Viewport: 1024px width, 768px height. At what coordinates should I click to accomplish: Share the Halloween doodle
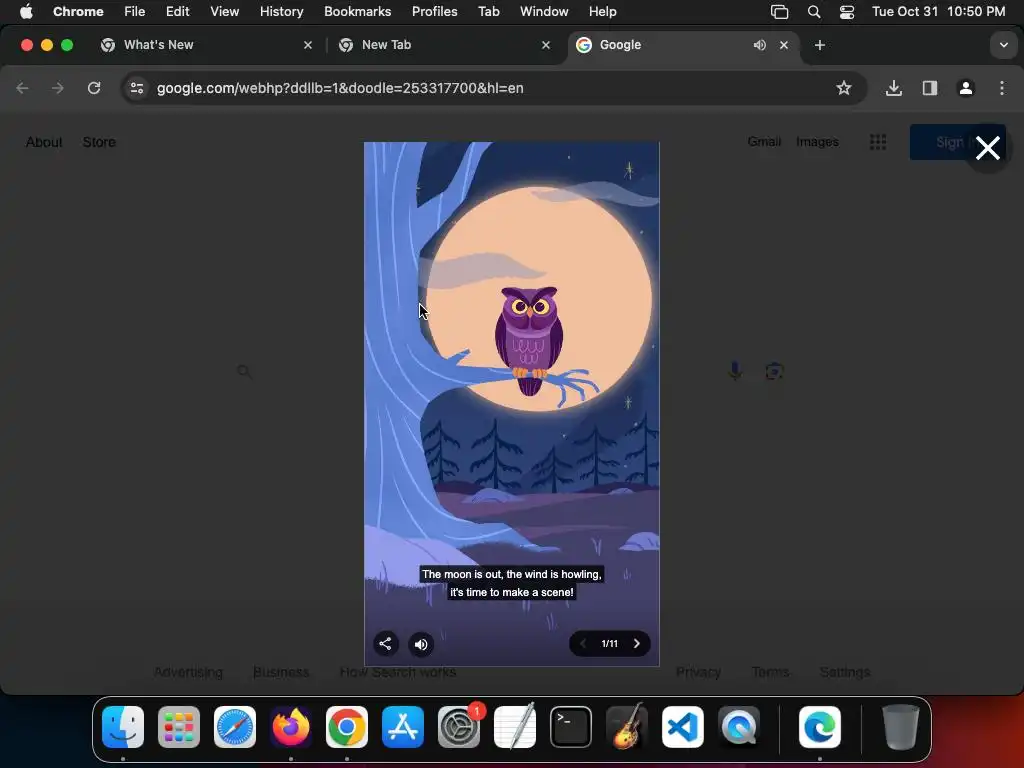[x=385, y=644]
